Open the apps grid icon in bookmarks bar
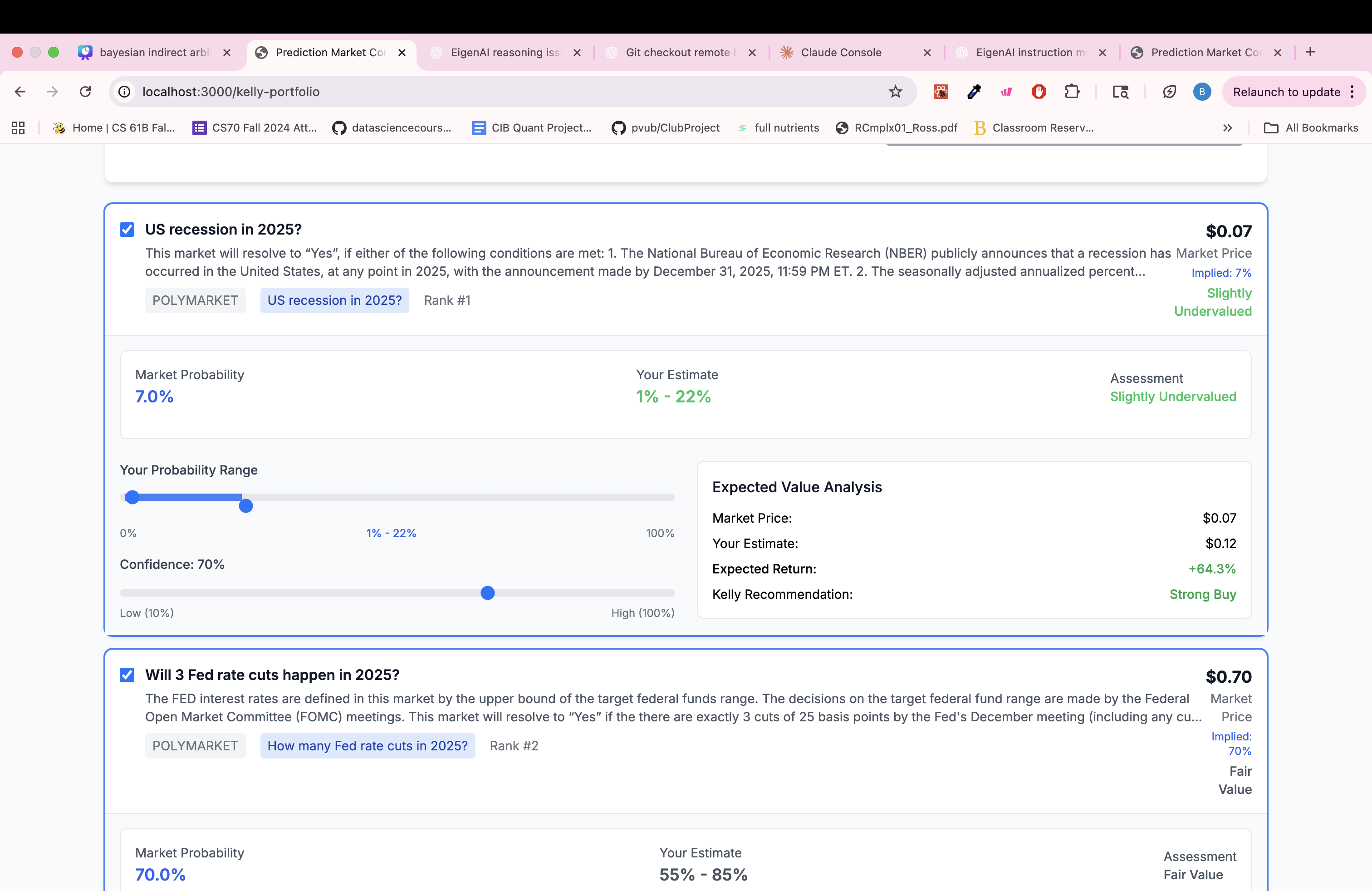The height and width of the screenshot is (891, 1372). pos(19,128)
